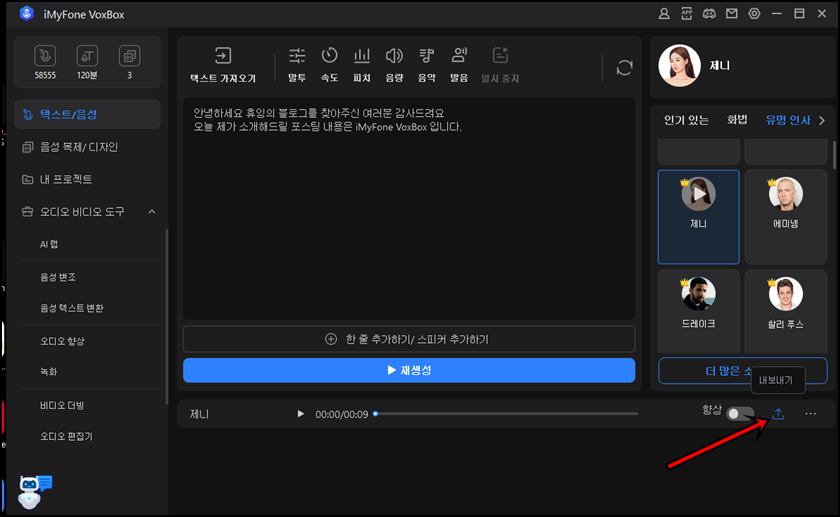The width and height of the screenshot is (840, 517).
Task: Switch to 화법 voice tab
Action: [x=737, y=120]
